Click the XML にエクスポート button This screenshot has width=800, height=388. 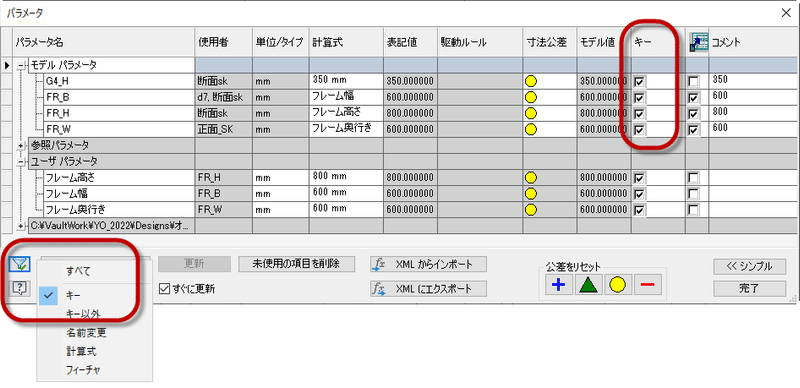point(428,289)
